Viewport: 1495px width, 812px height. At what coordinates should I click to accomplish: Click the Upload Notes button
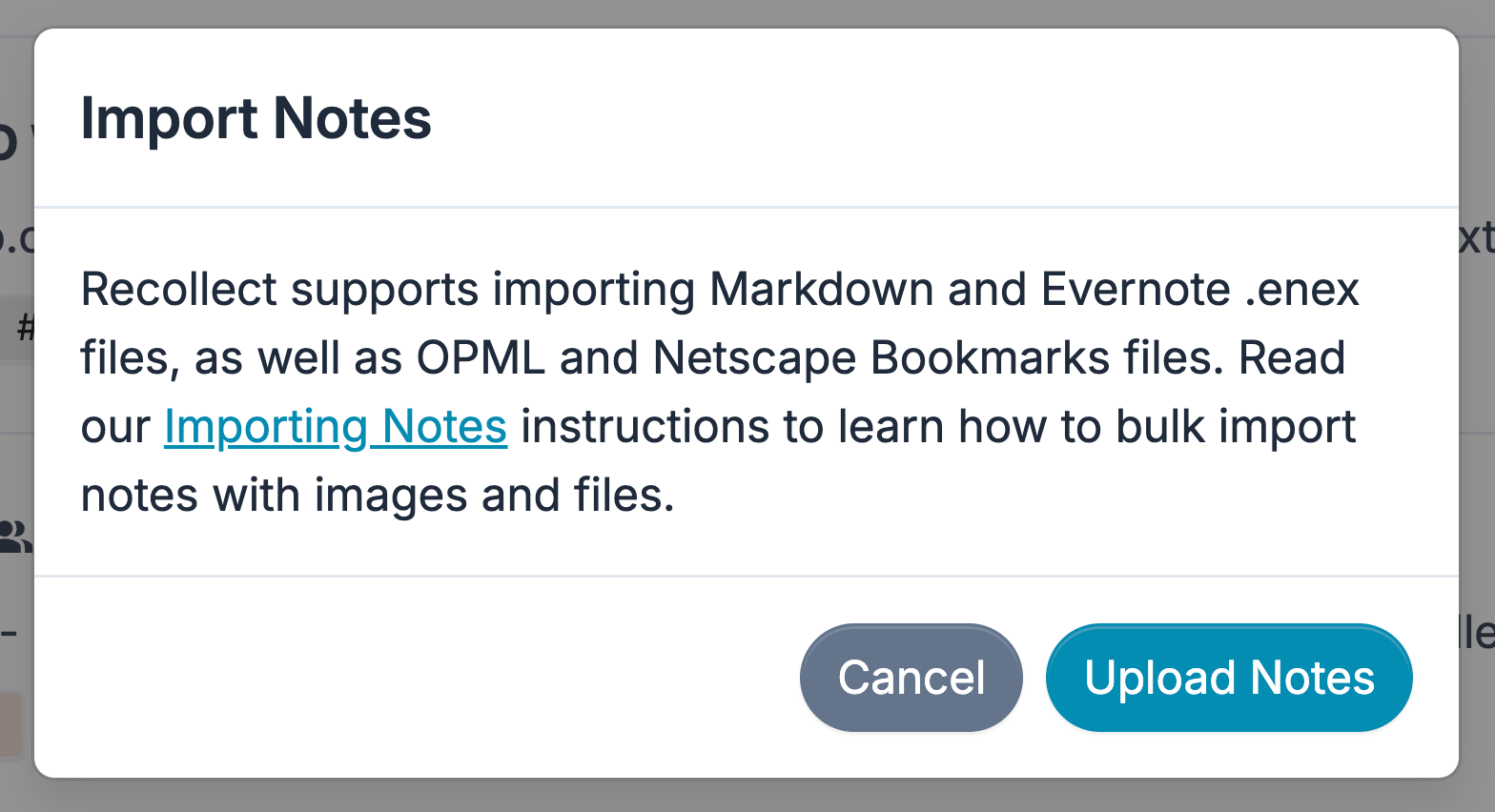[x=1229, y=678]
